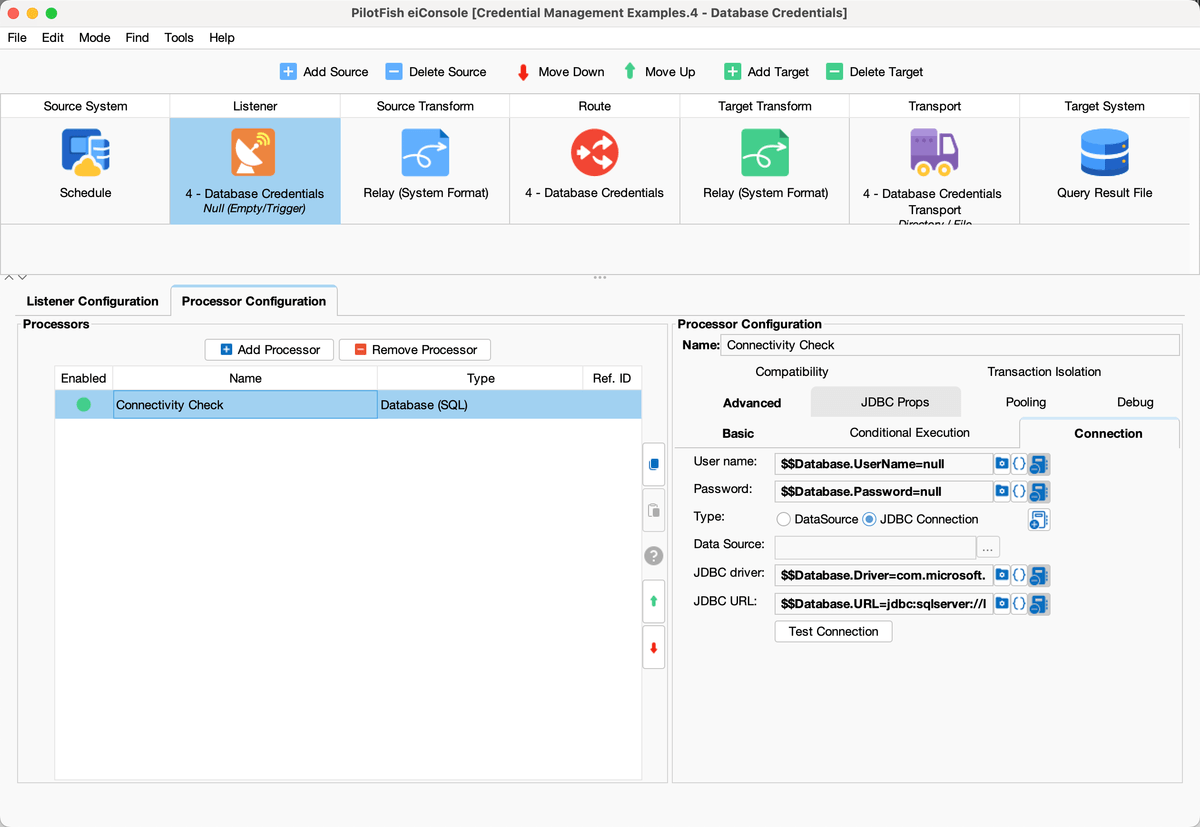Screen dimensions: 1200x827
Task: Open the Transaction Isolation tab
Action: click(x=1044, y=372)
